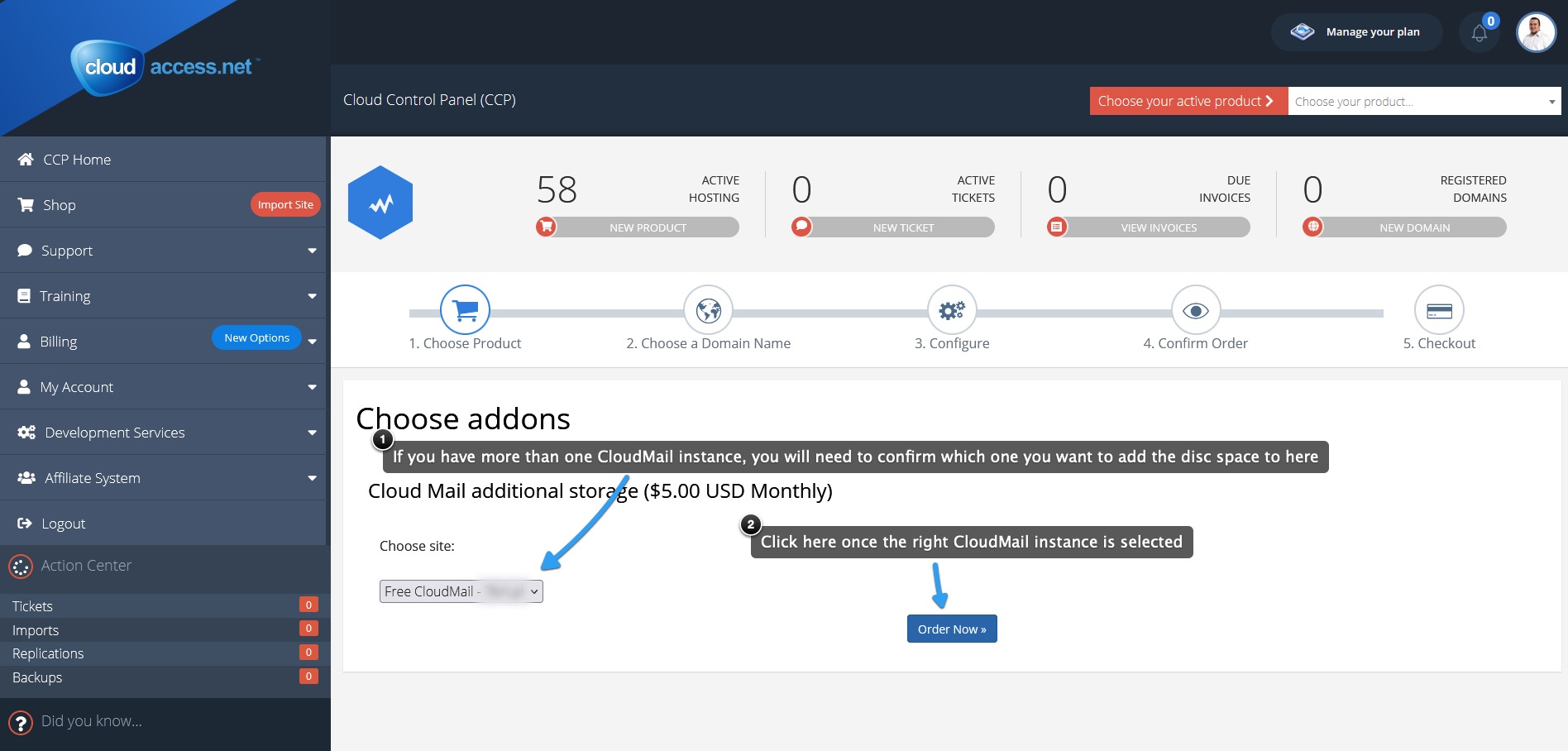Click the red cart icon beside NEW PRODUCT
1568x751 pixels.
click(546, 227)
